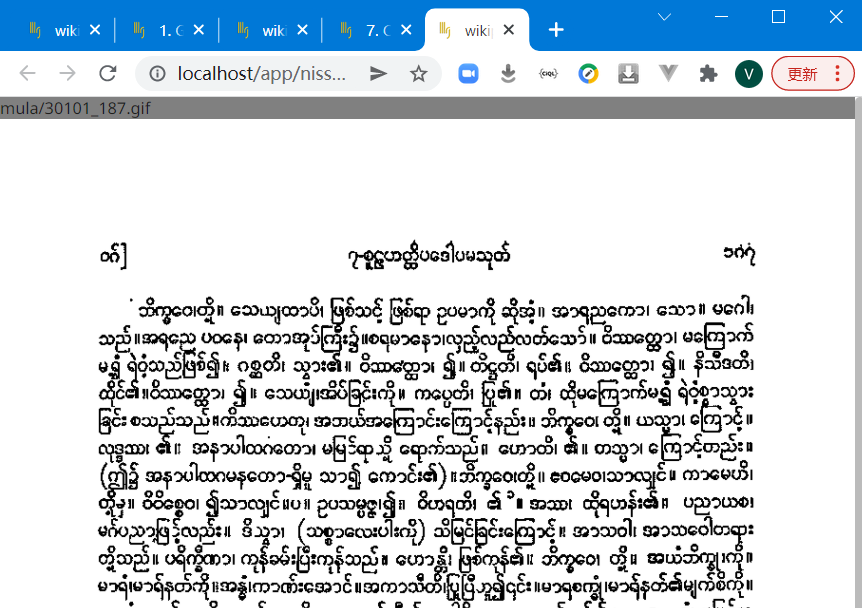The image size is (862, 608).
Task: Go forward to the next page
Action: (68, 73)
